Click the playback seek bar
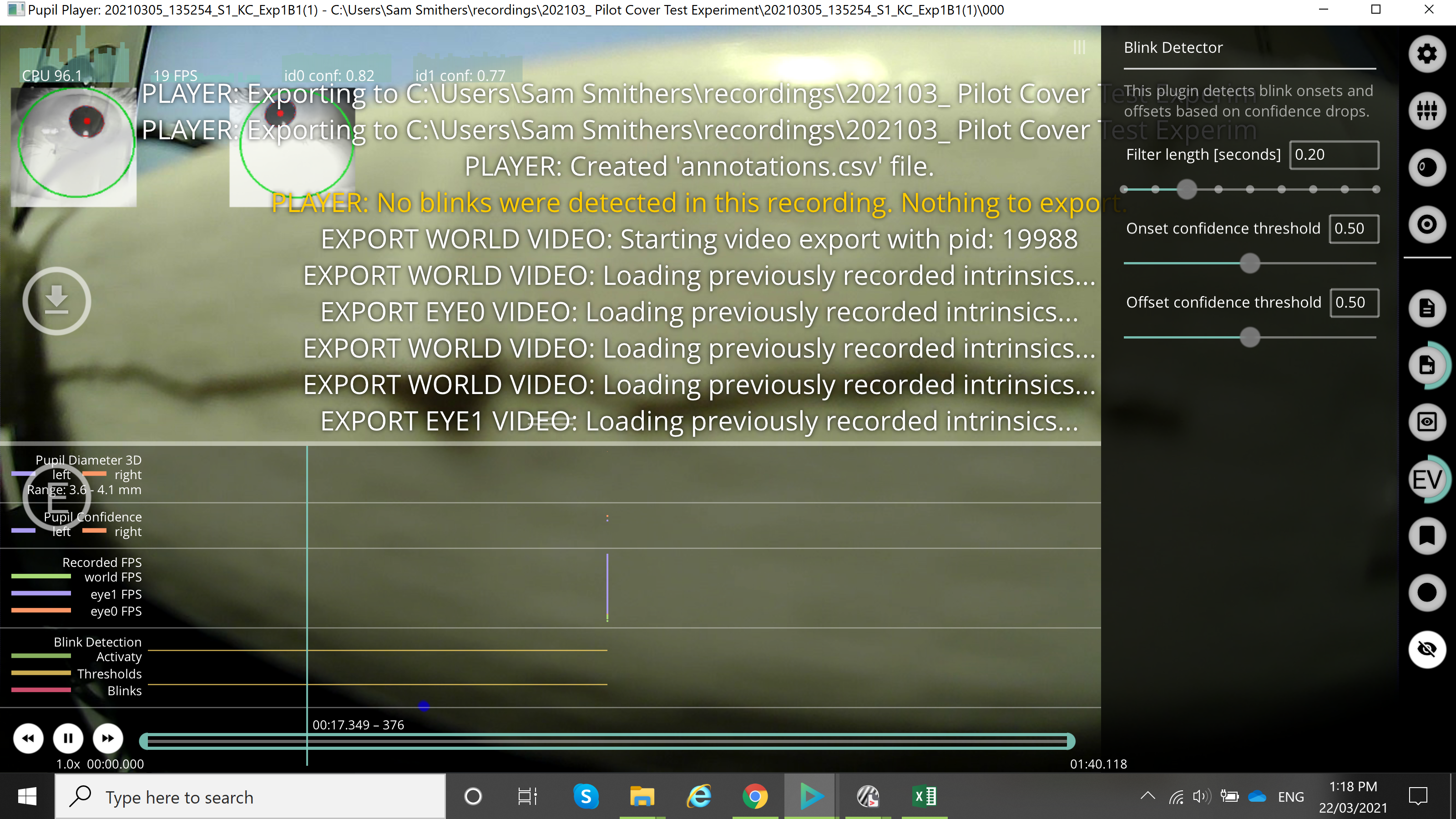 tap(607, 741)
